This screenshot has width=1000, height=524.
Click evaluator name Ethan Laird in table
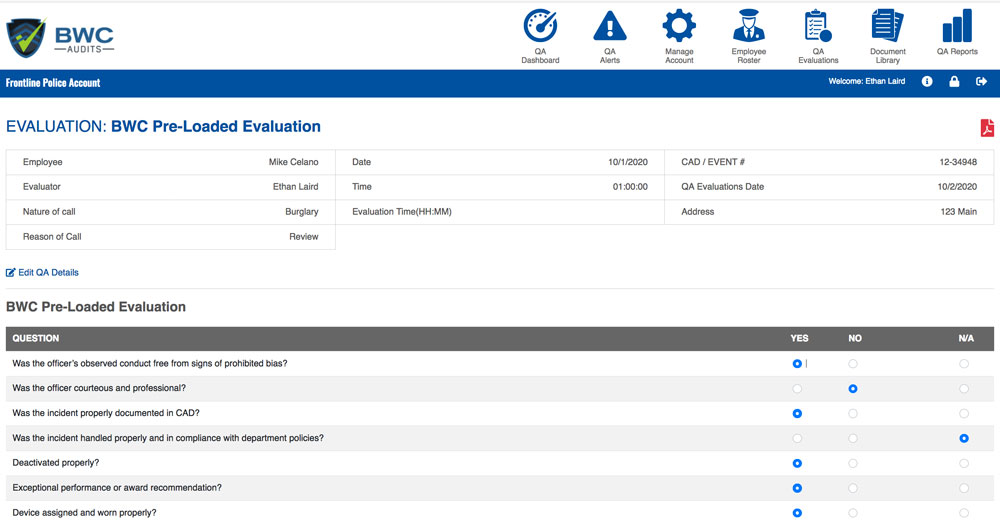point(295,187)
